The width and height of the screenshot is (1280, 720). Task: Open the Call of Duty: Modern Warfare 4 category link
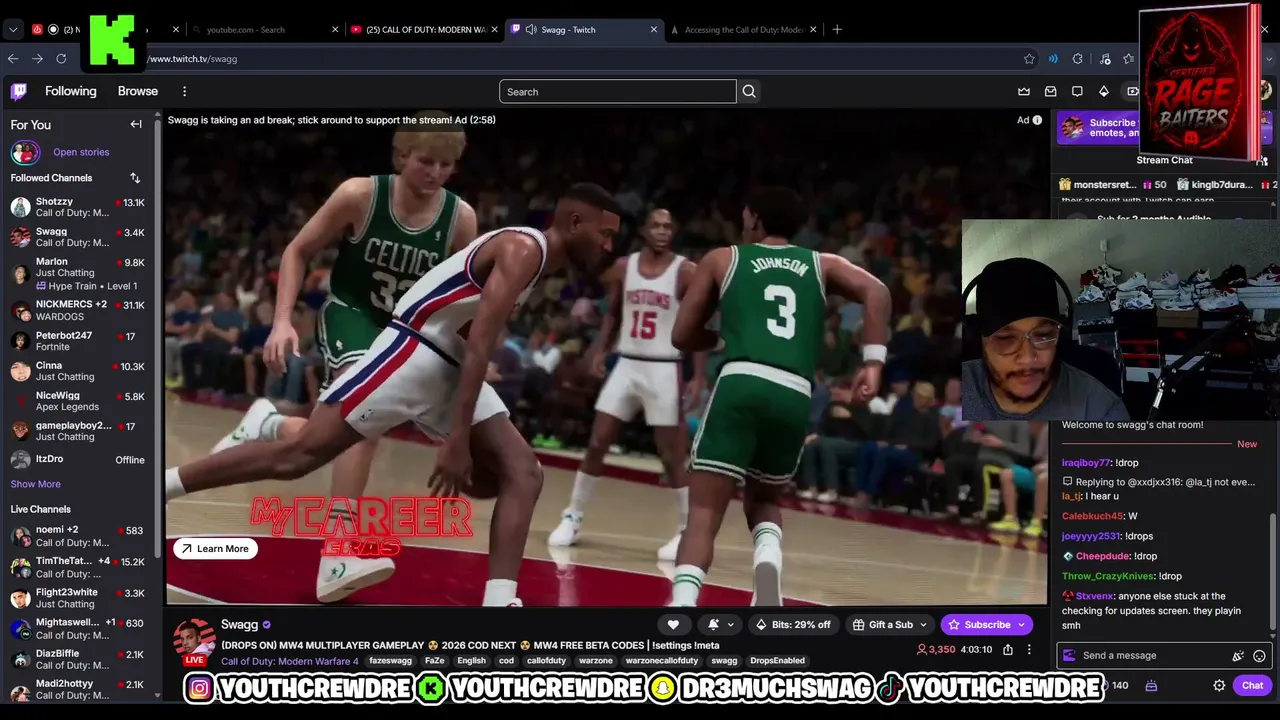[x=290, y=661]
